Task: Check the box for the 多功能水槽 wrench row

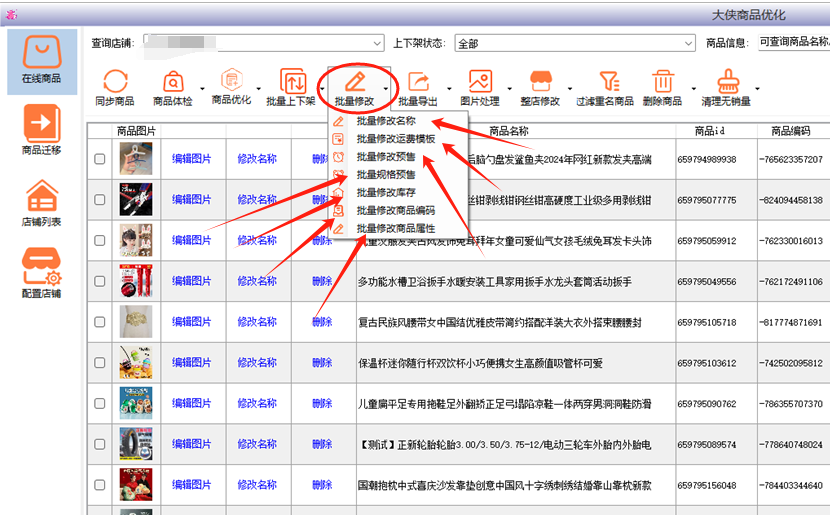Action: click(100, 282)
